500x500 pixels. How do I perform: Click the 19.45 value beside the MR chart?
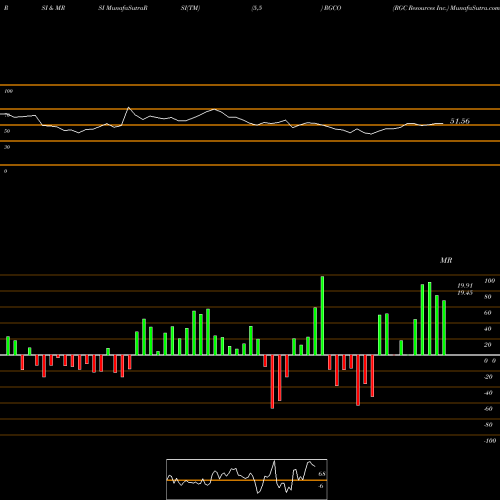(x=465, y=293)
